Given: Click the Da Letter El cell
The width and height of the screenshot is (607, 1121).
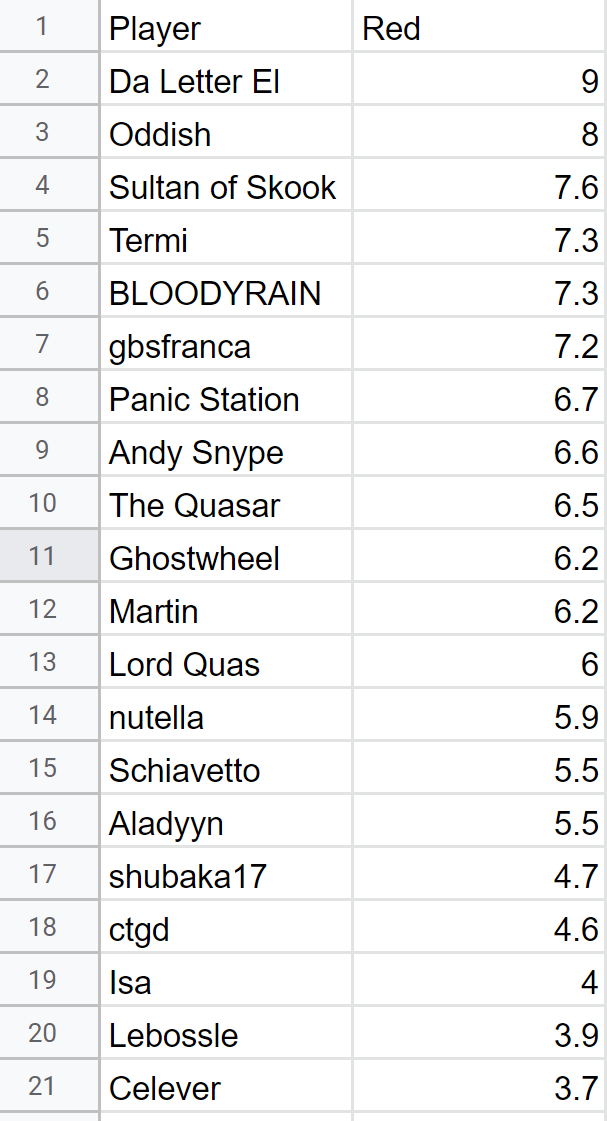Looking at the screenshot, I should click(x=225, y=81).
